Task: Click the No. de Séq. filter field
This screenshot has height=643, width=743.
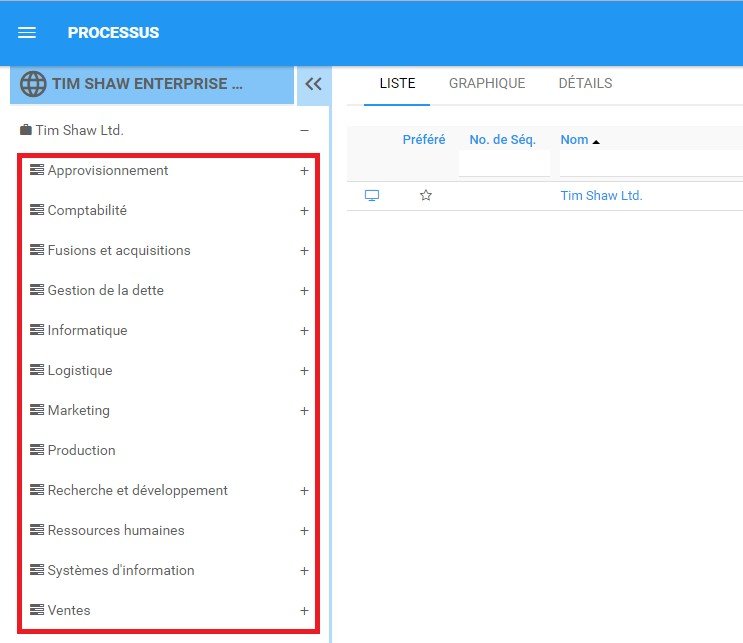Action: point(504,163)
